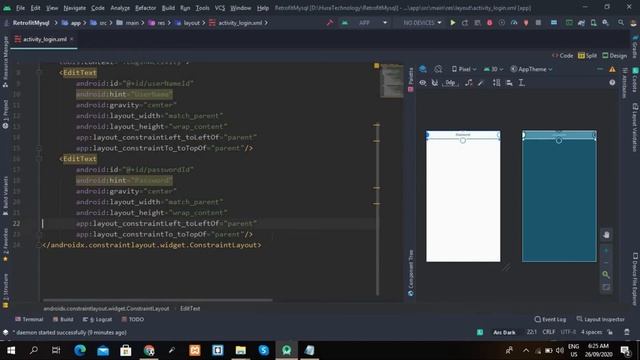Screen dimensions: 640x360
Task: Open the Attributes side panel
Action: point(624,83)
